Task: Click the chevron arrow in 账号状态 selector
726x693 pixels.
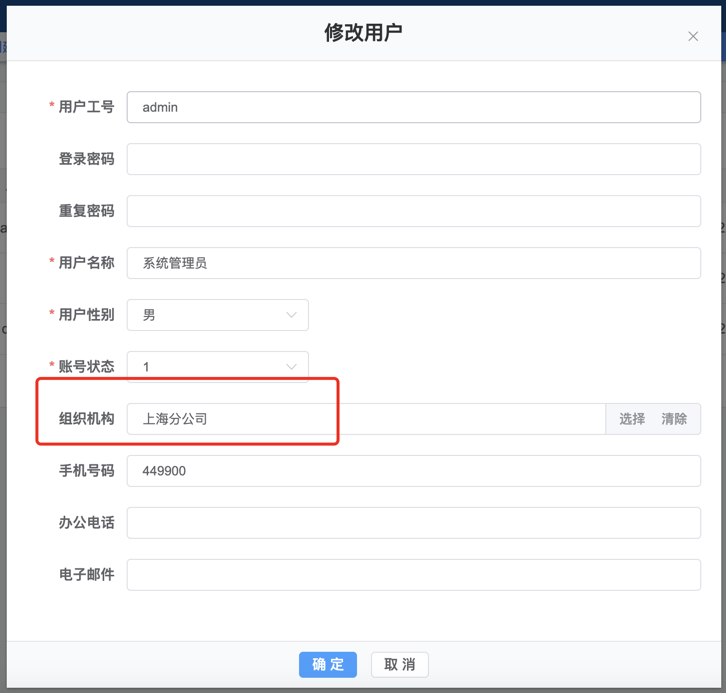Action: 291,367
